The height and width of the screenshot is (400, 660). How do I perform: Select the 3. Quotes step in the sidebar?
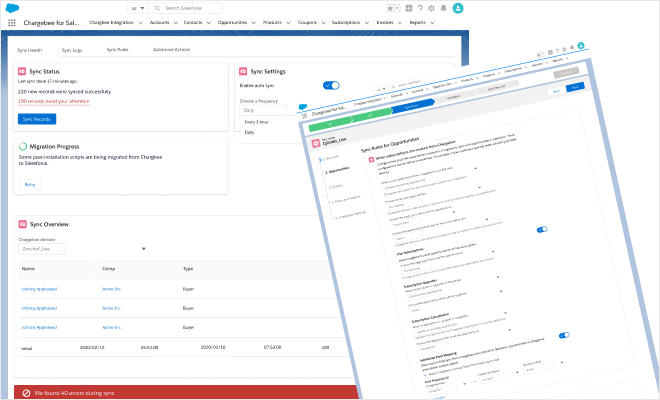(336, 186)
